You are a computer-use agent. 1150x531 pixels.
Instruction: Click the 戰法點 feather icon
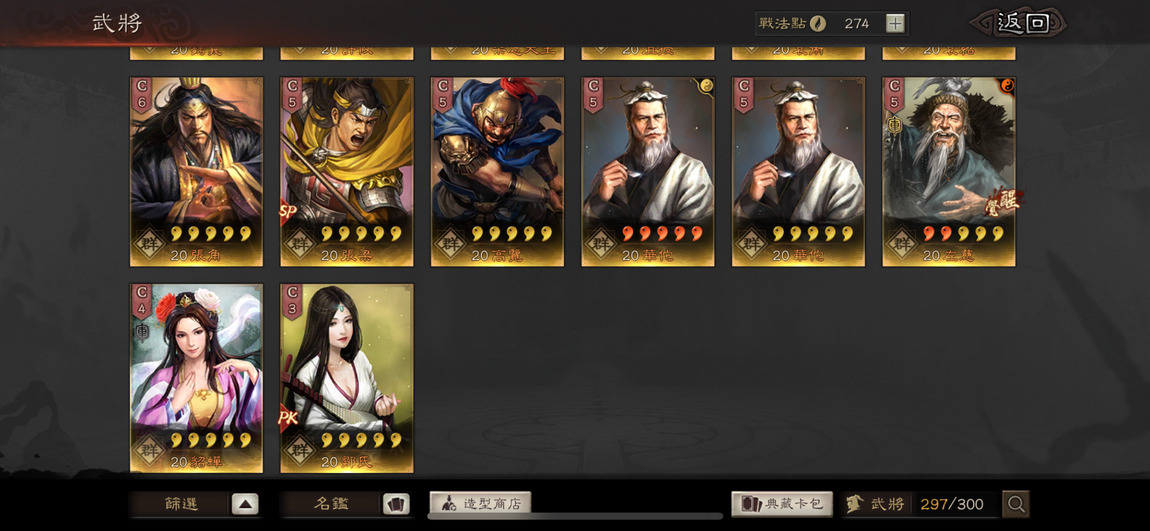pyautogui.click(x=818, y=23)
